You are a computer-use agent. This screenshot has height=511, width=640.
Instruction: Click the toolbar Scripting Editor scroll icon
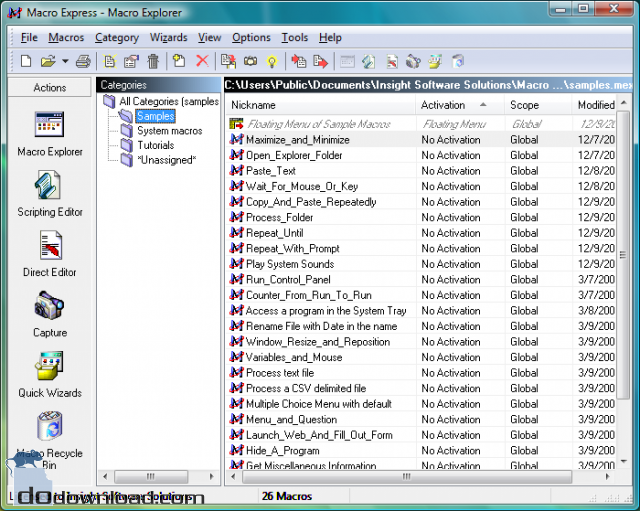369,61
